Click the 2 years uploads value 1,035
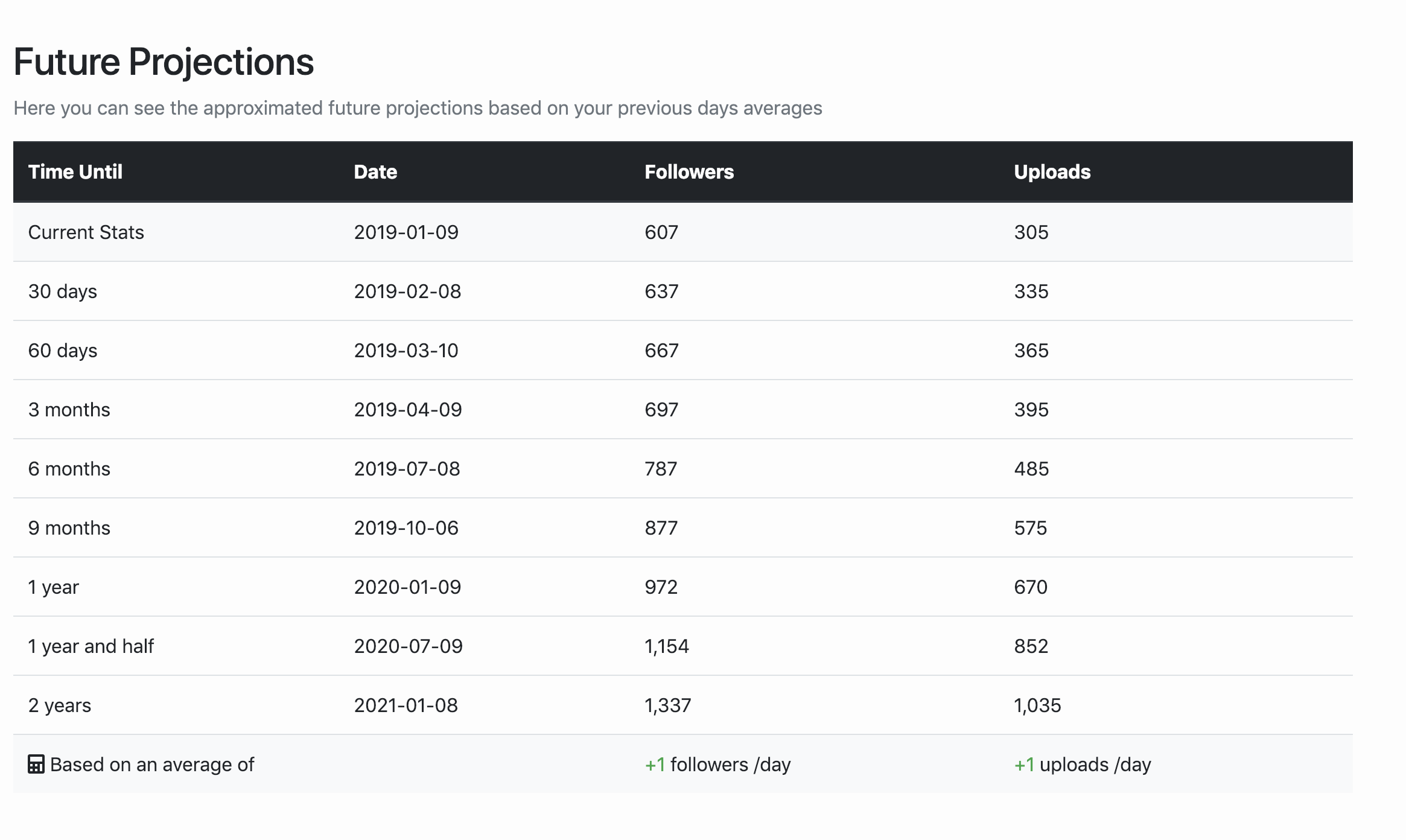1406x840 pixels. coord(1037,705)
